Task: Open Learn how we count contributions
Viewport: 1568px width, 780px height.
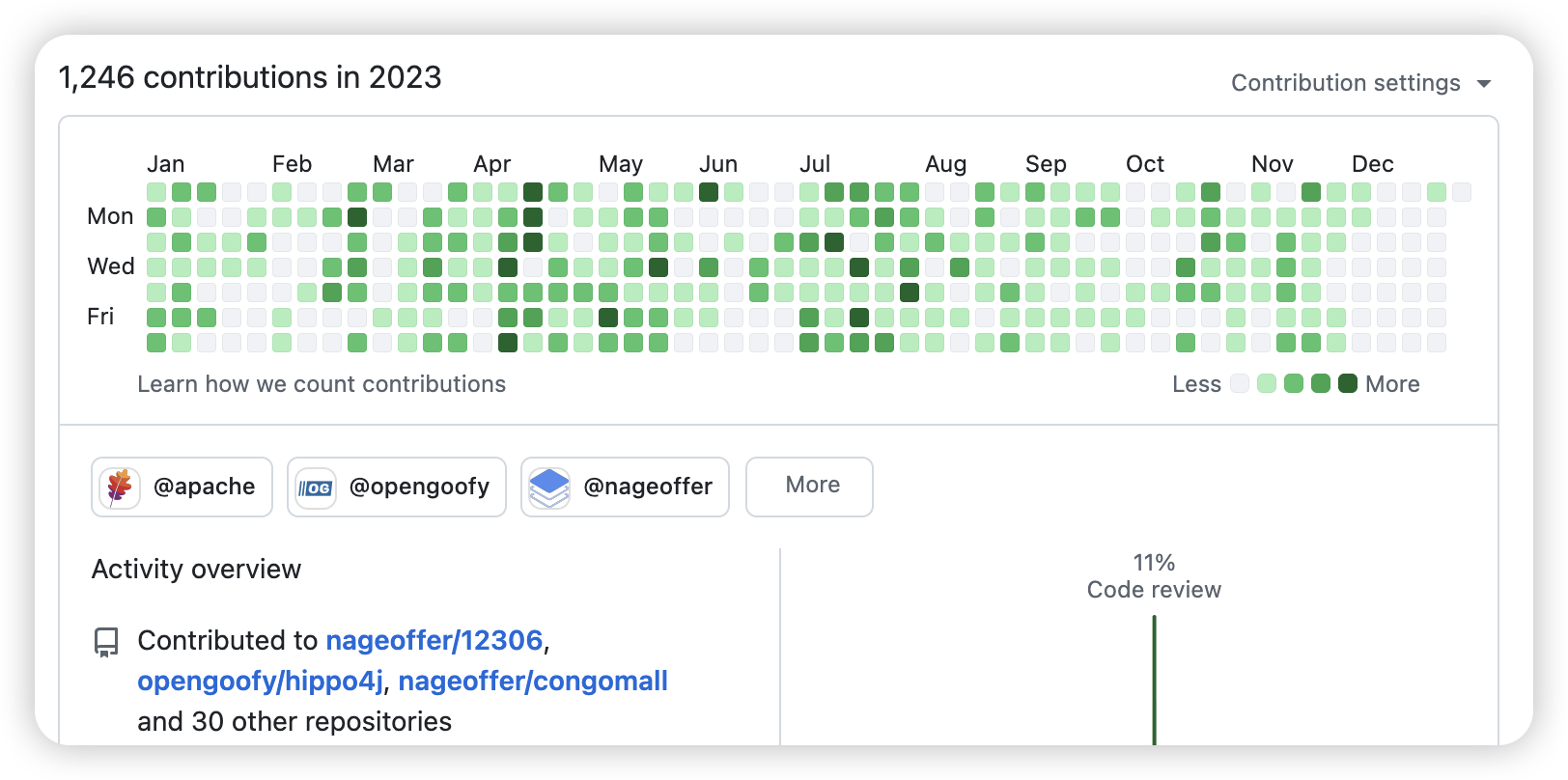Action: pos(322,384)
